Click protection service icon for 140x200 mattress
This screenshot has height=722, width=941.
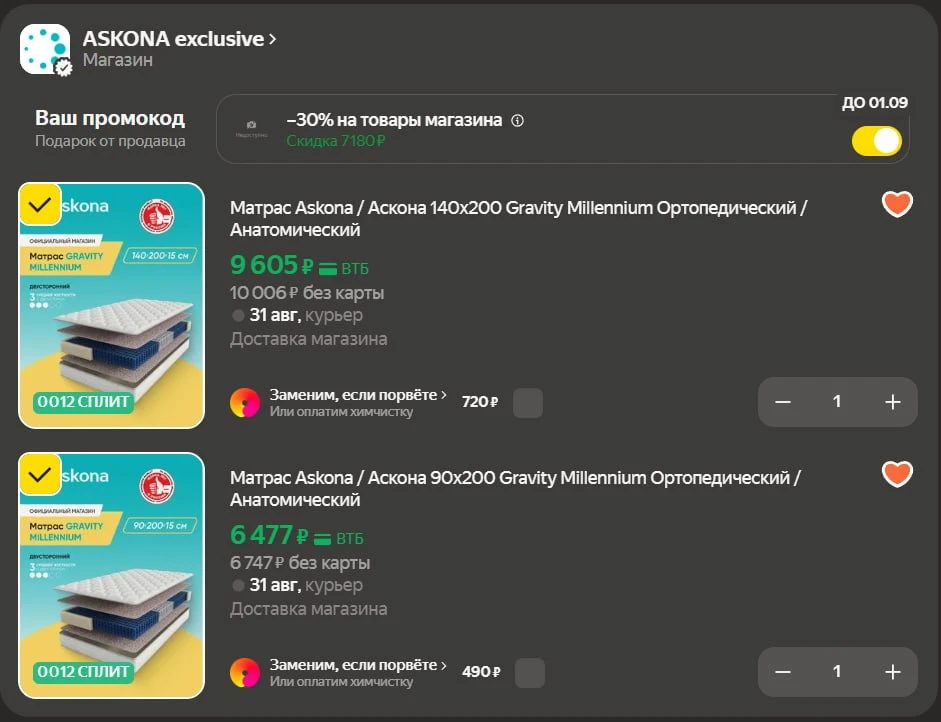coord(245,403)
